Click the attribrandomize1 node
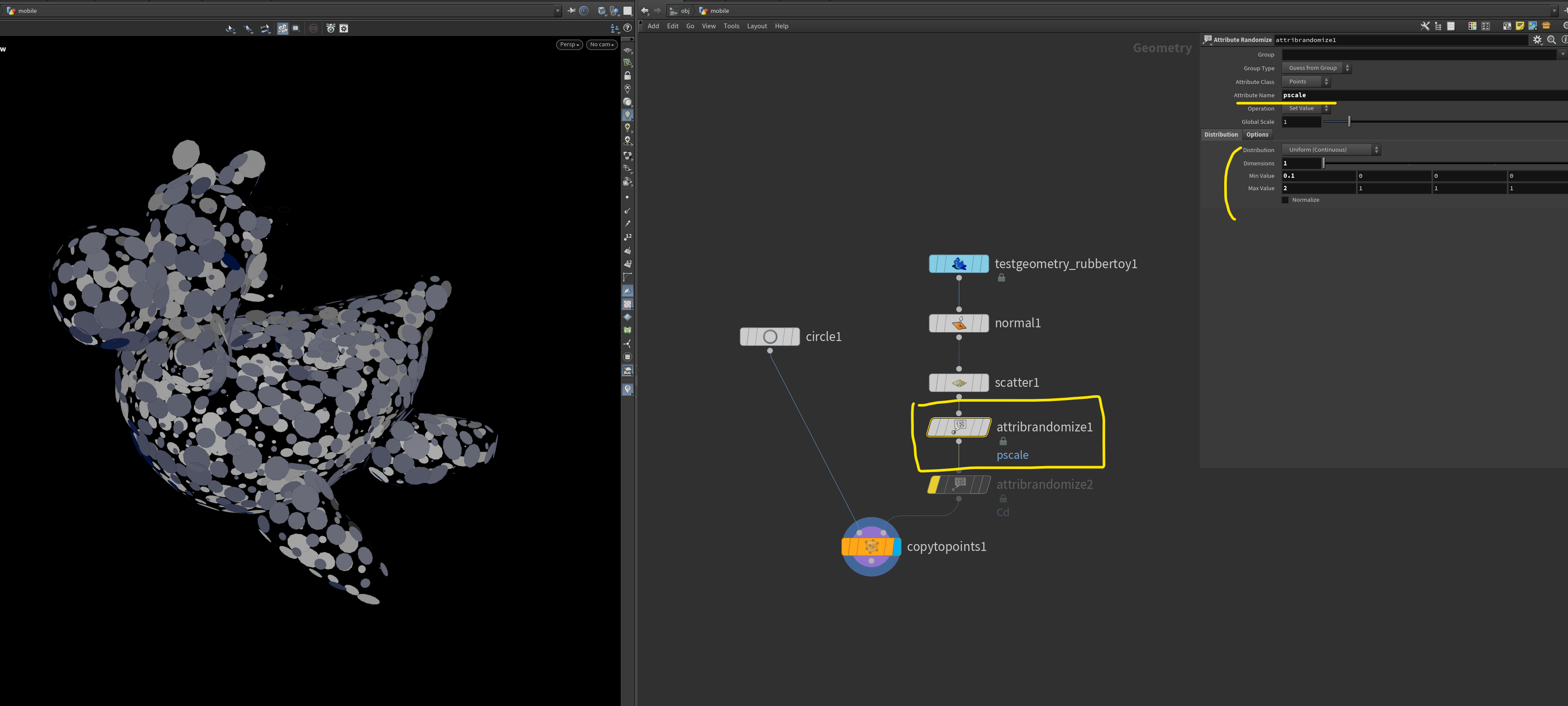 (959, 427)
